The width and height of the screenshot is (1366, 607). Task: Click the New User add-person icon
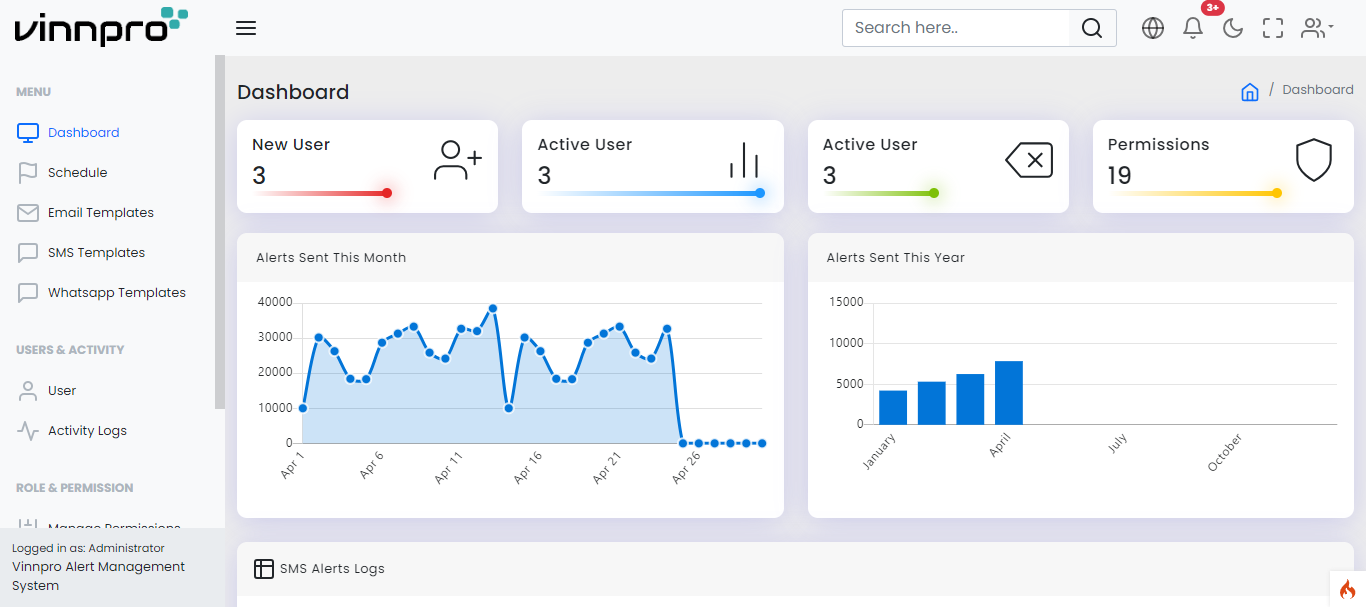click(457, 161)
